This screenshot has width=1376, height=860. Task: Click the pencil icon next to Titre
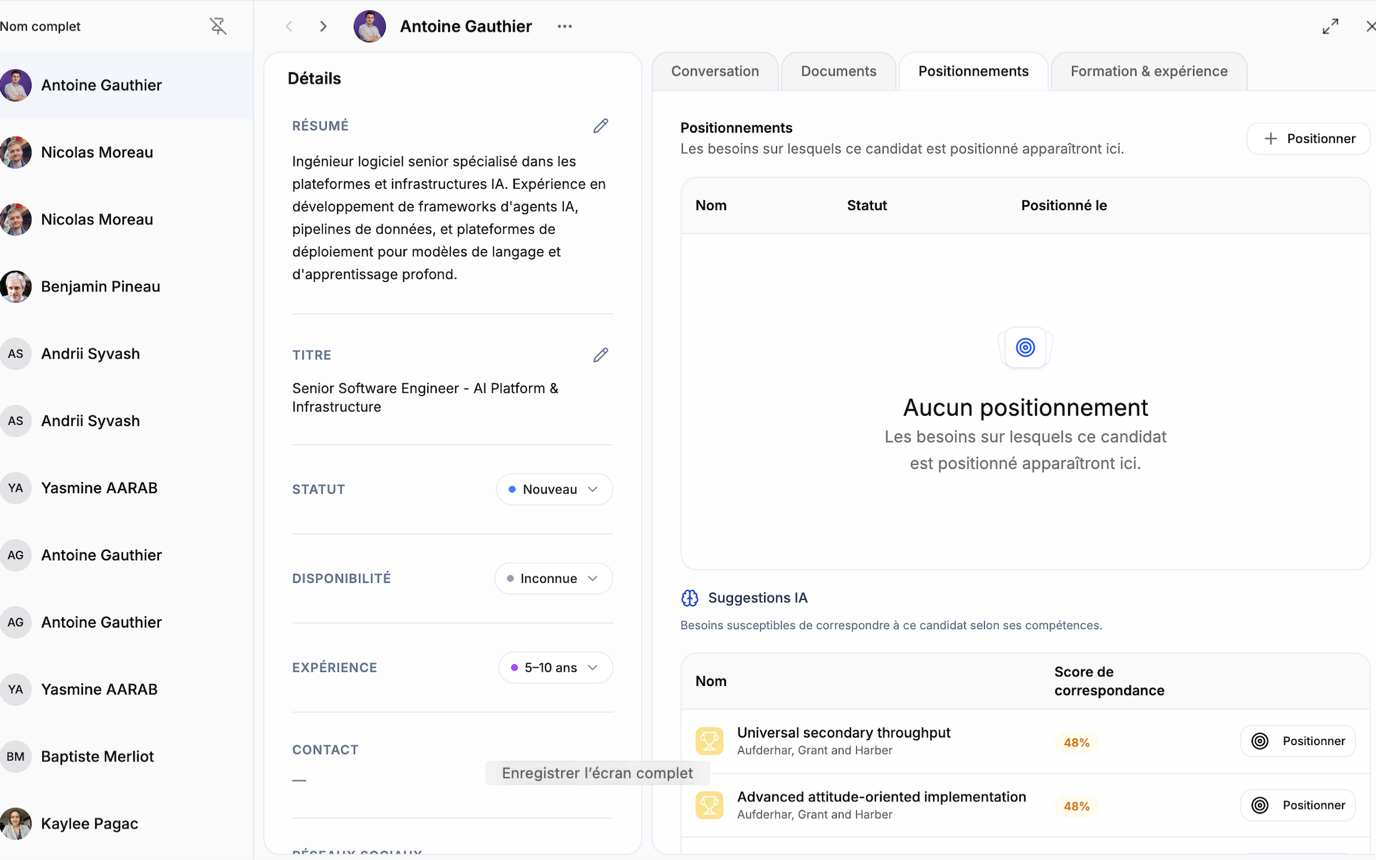600,355
